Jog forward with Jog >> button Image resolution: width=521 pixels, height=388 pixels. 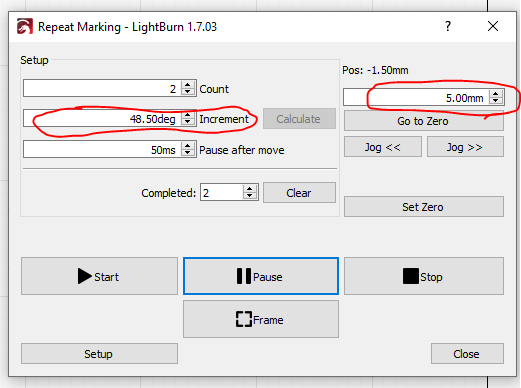pyautogui.click(x=465, y=147)
